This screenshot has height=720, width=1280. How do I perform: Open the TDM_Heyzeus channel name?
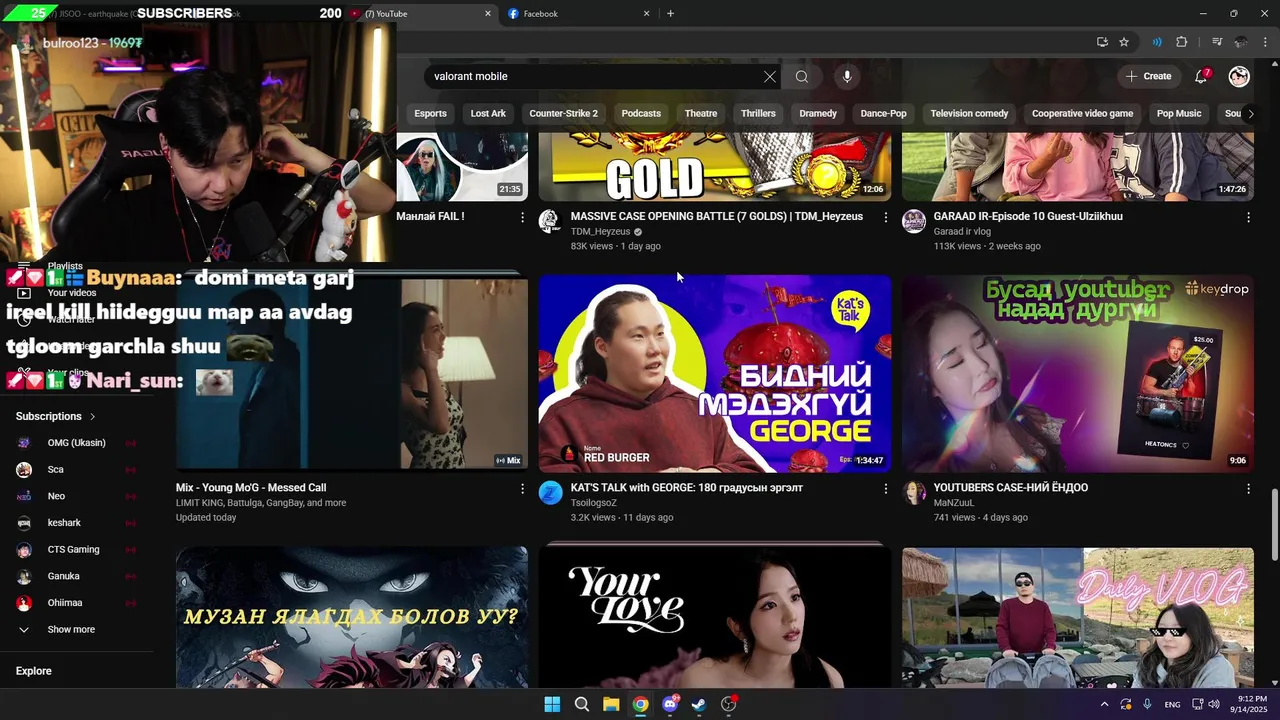tap(600, 232)
